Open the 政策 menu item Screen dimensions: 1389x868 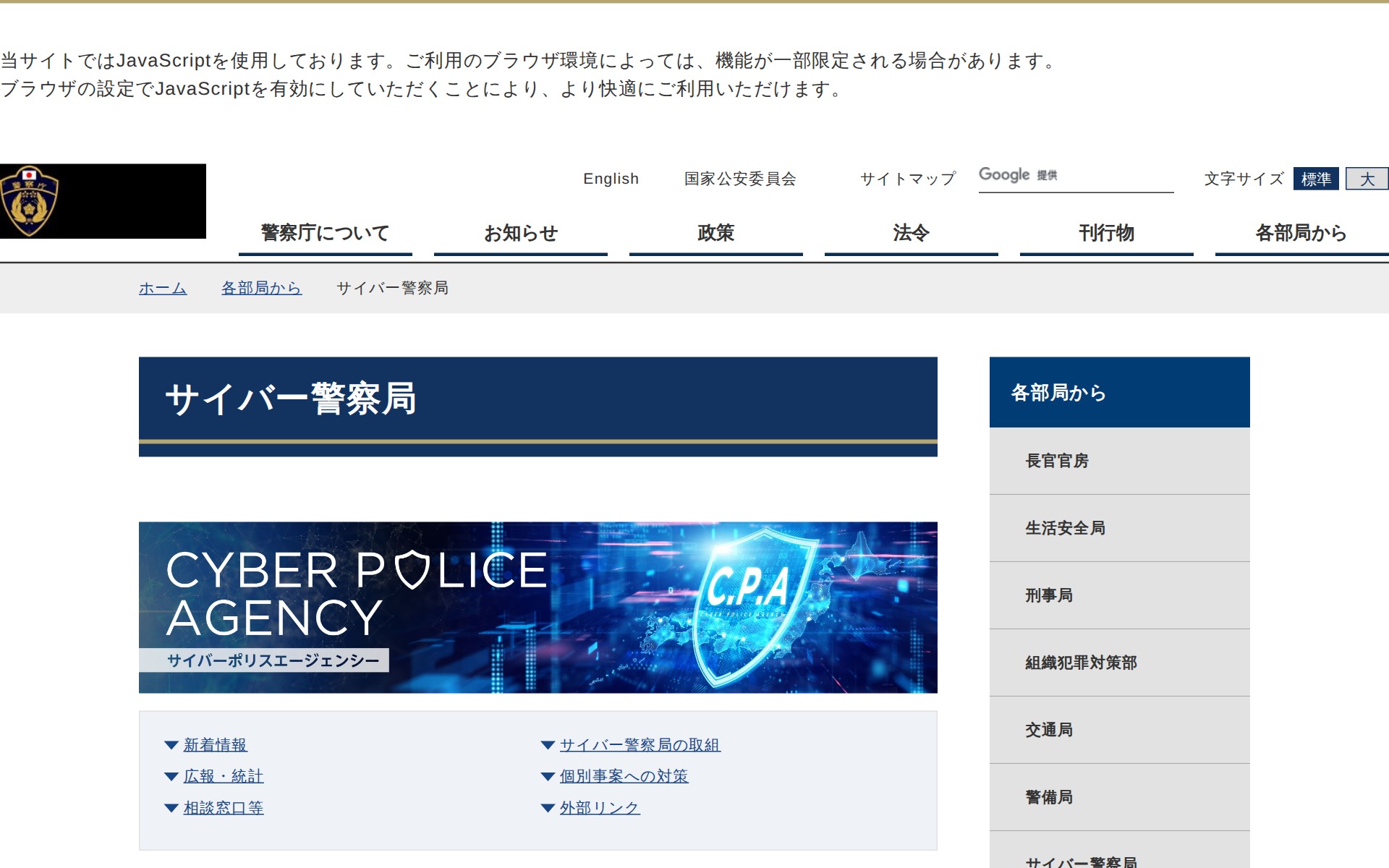pyautogui.click(x=715, y=233)
